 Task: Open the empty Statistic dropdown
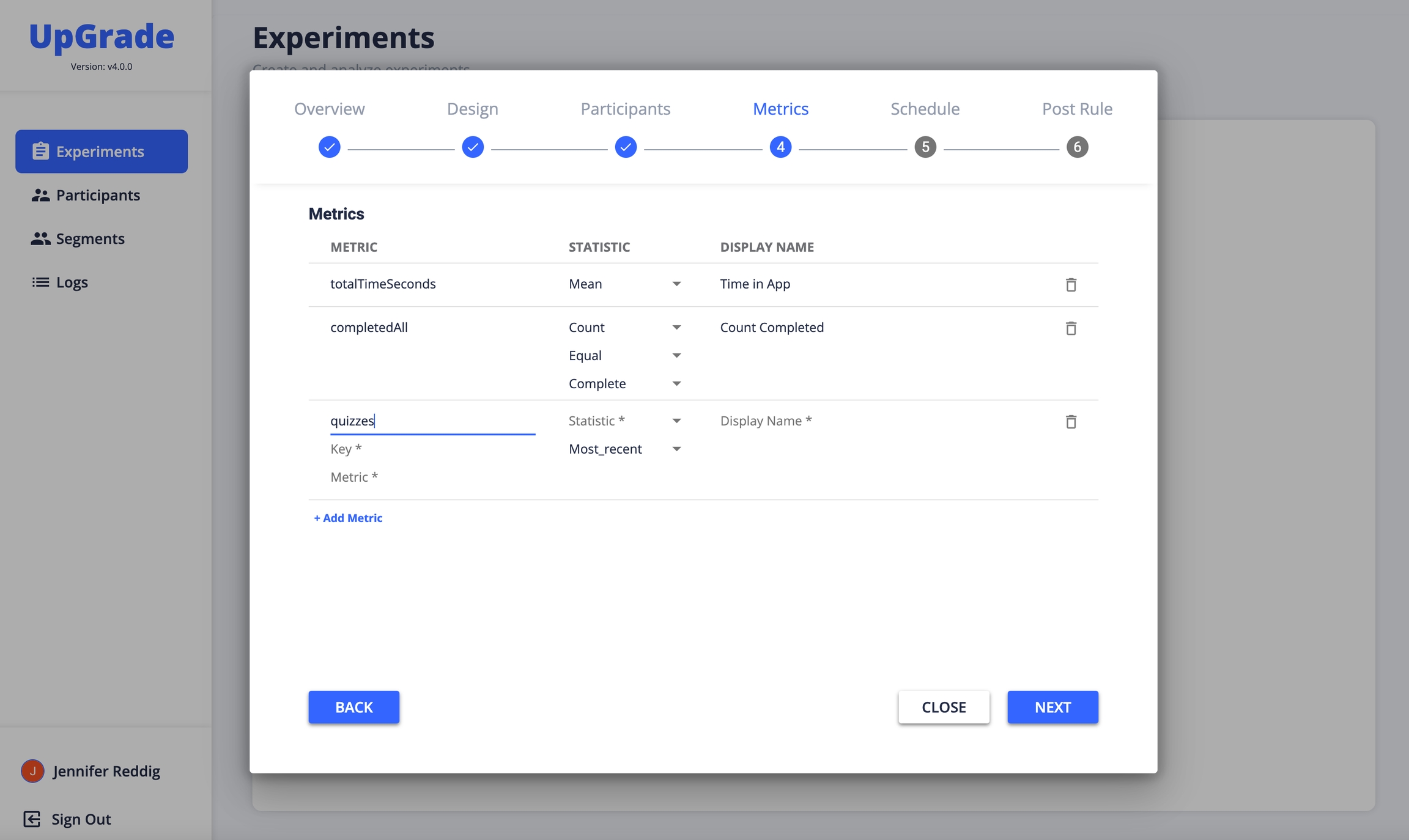click(624, 421)
